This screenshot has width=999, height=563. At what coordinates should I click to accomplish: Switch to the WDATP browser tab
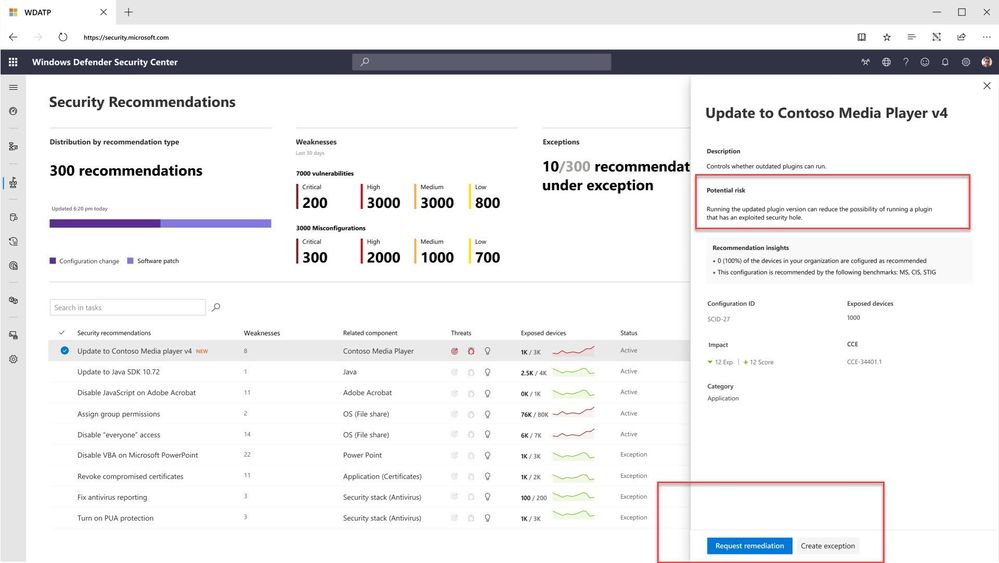(57, 12)
